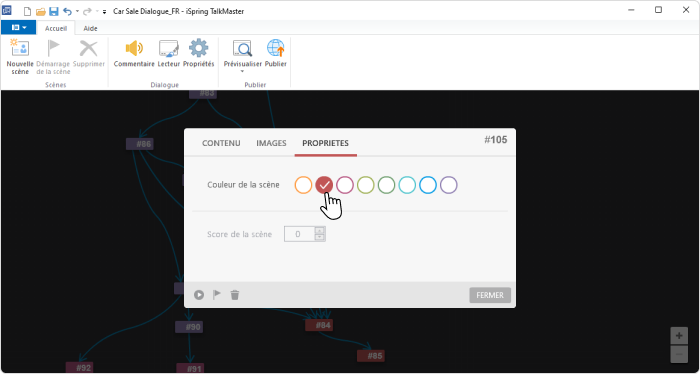
Task: Switch to the IMAGES tab
Action: [271, 143]
